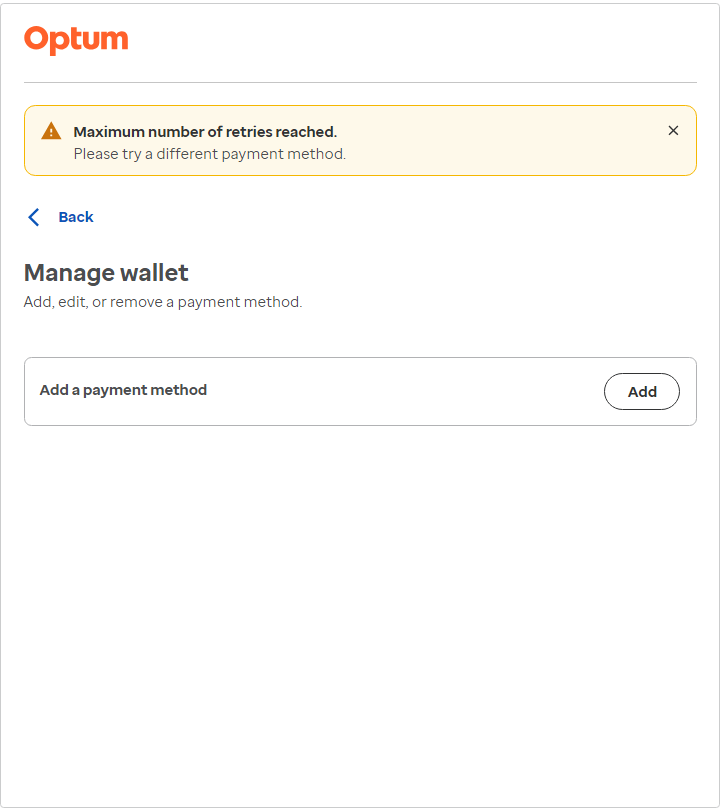The width and height of the screenshot is (721, 809).
Task: Click the Add button to add a payment method
Action: click(641, 391)
